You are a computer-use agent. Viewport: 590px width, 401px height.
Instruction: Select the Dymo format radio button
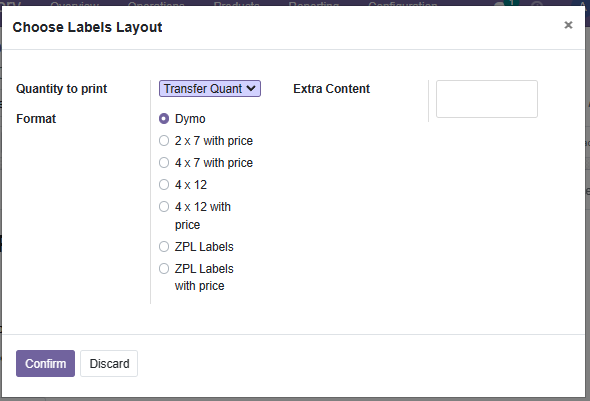pos(164,119)
